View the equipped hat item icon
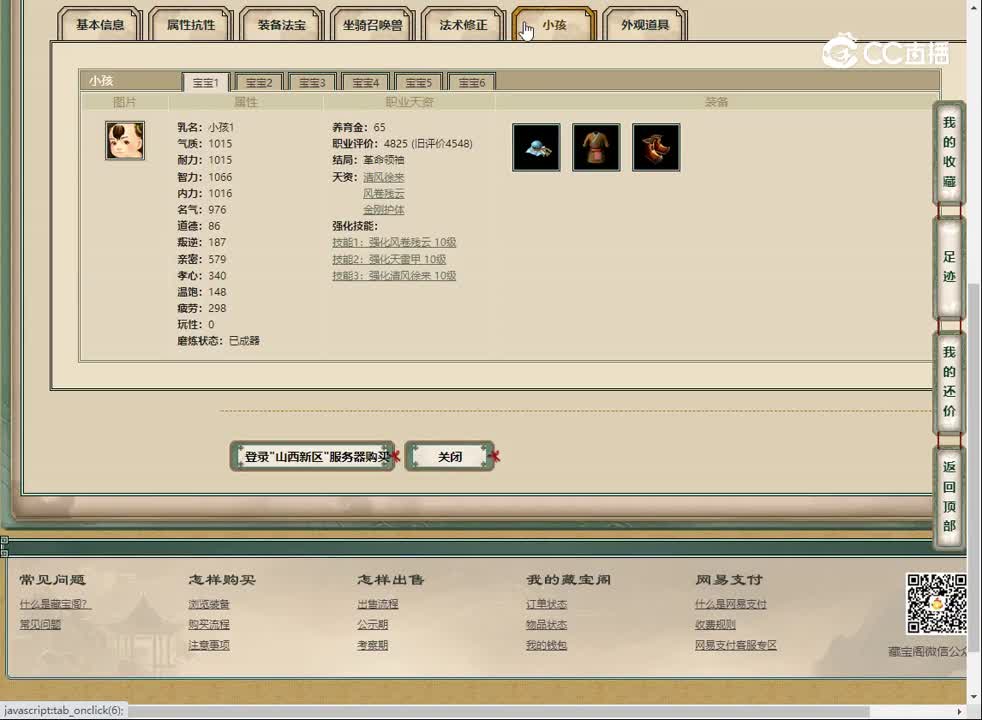Screen dimensions: 982x720 pyautogui.click(x=536, y=146)
